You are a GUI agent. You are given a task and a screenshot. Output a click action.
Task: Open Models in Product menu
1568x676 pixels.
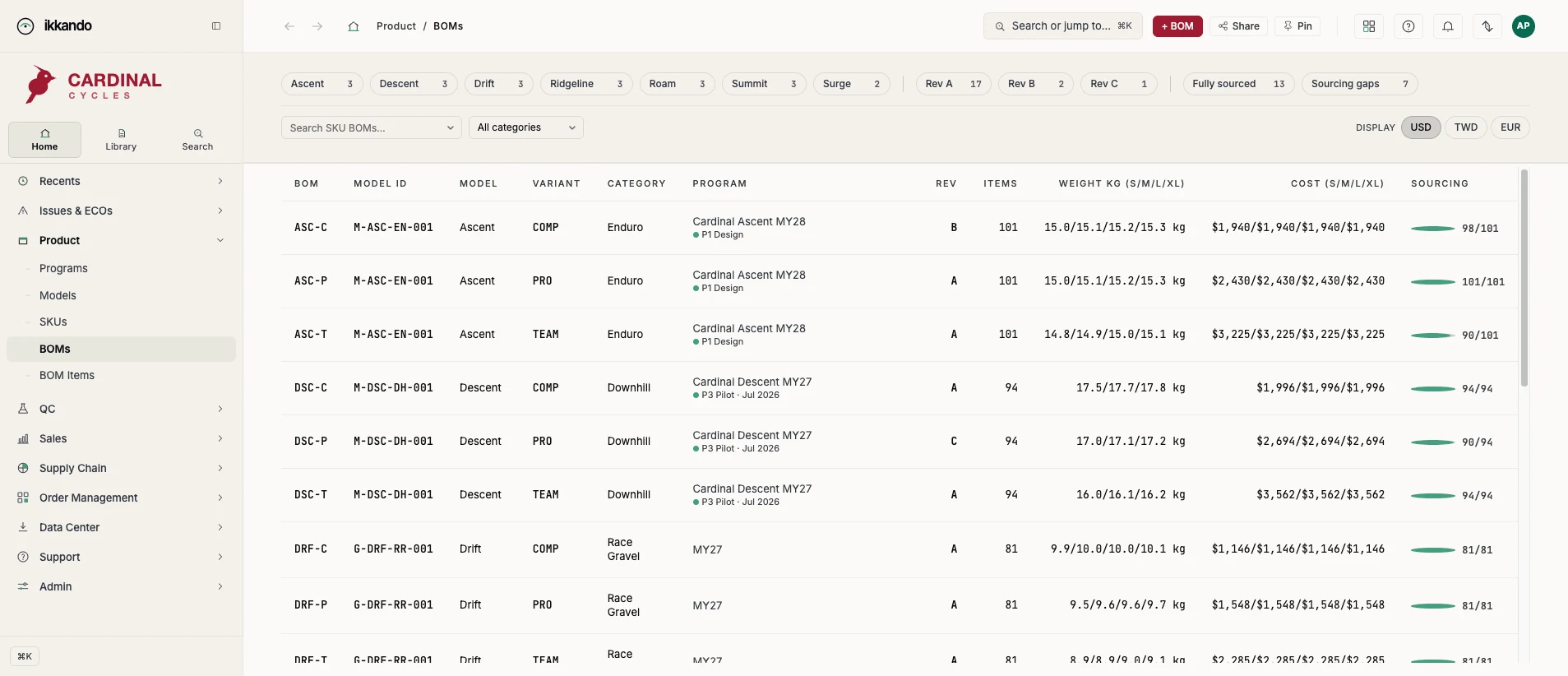pyautogui.click(x=58, y=295)
